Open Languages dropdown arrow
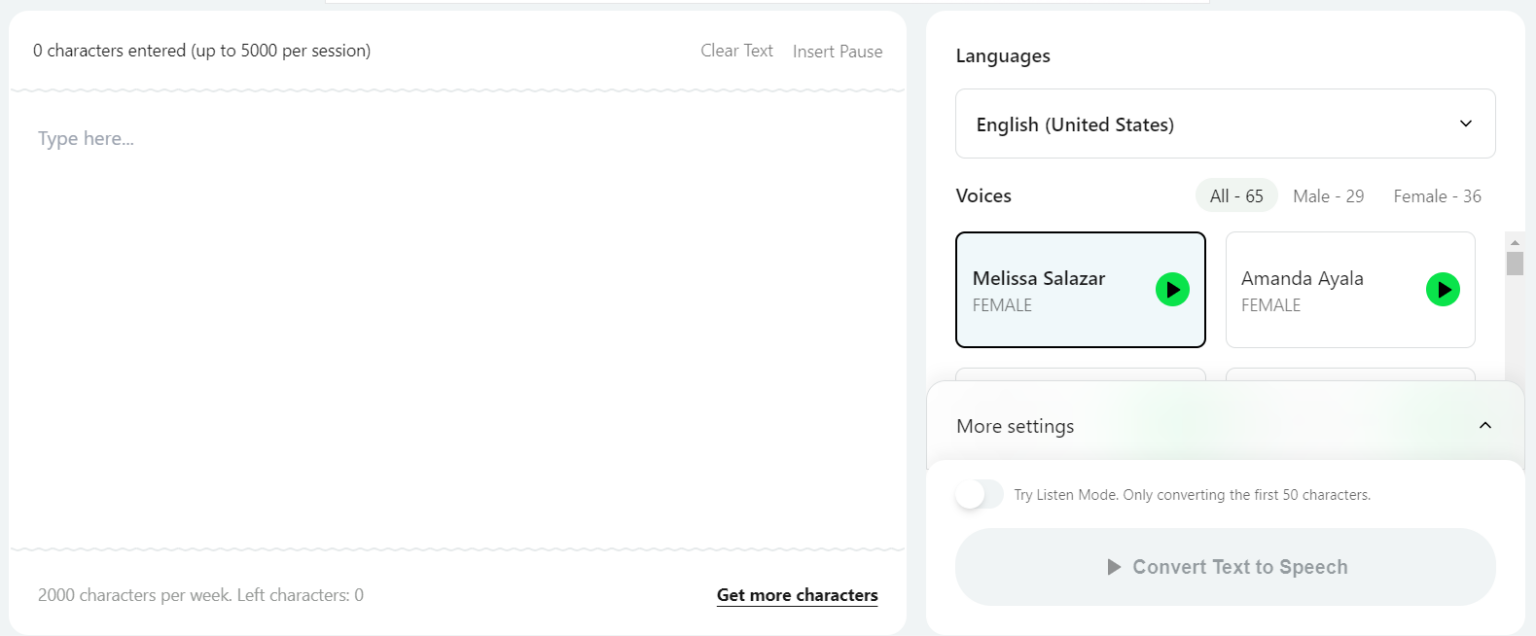The image size is (1536, 636). pos(1466,124)
